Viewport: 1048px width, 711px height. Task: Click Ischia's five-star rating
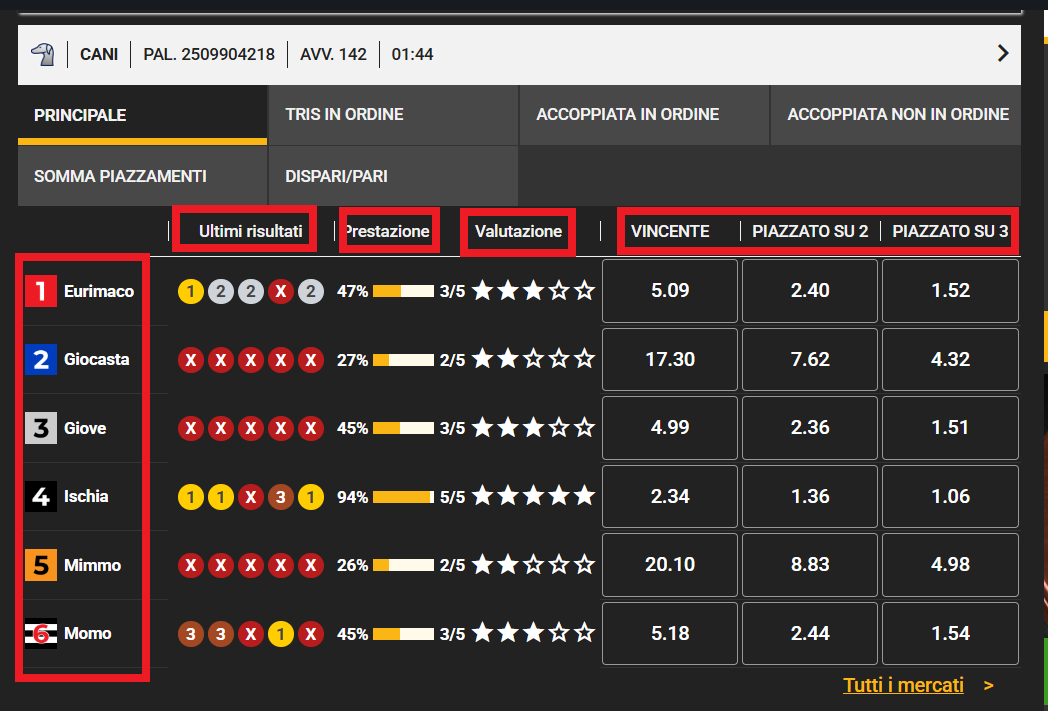click(533, 496)
